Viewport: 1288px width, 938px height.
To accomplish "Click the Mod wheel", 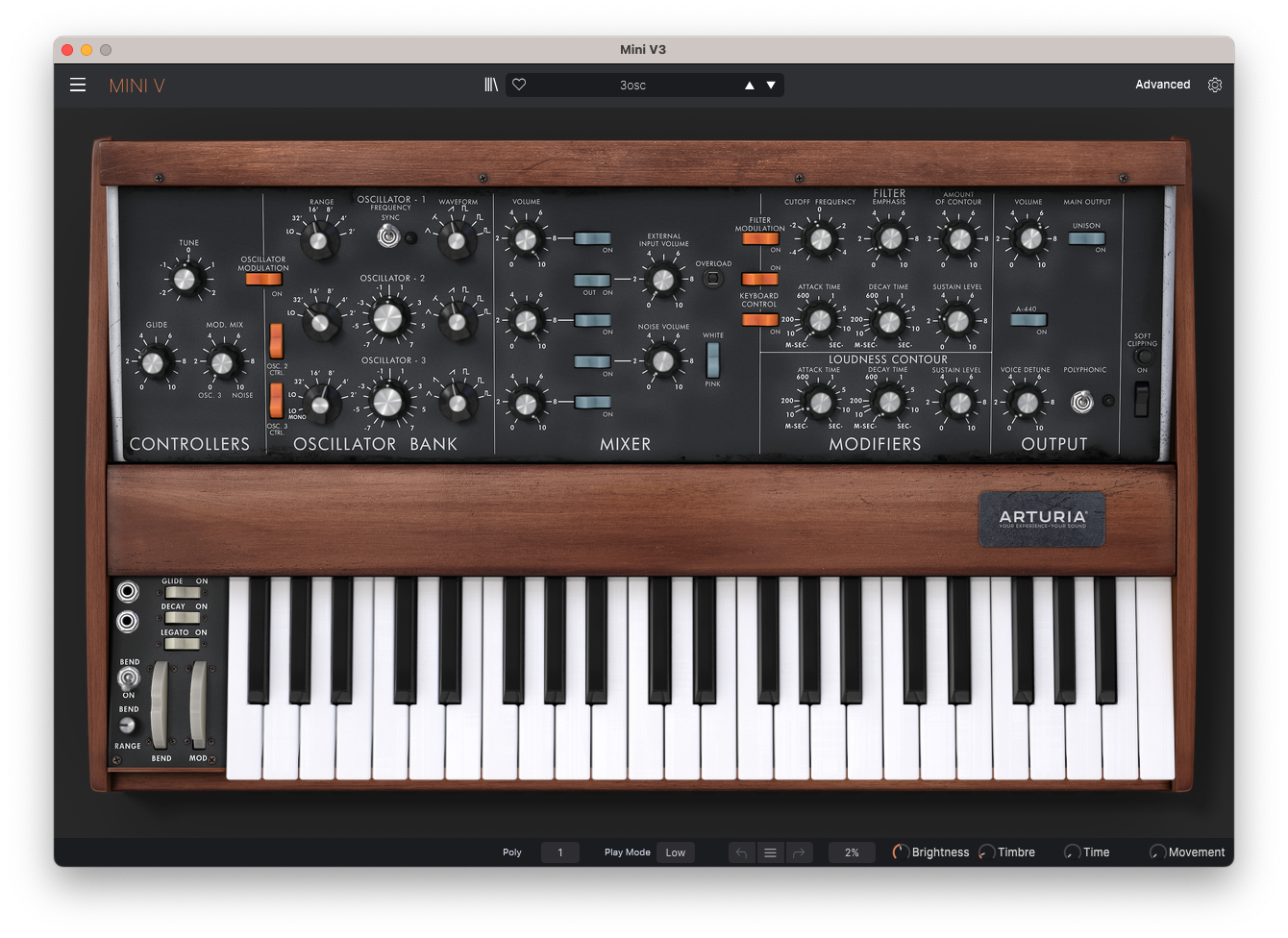I will [x=197, y=704].
